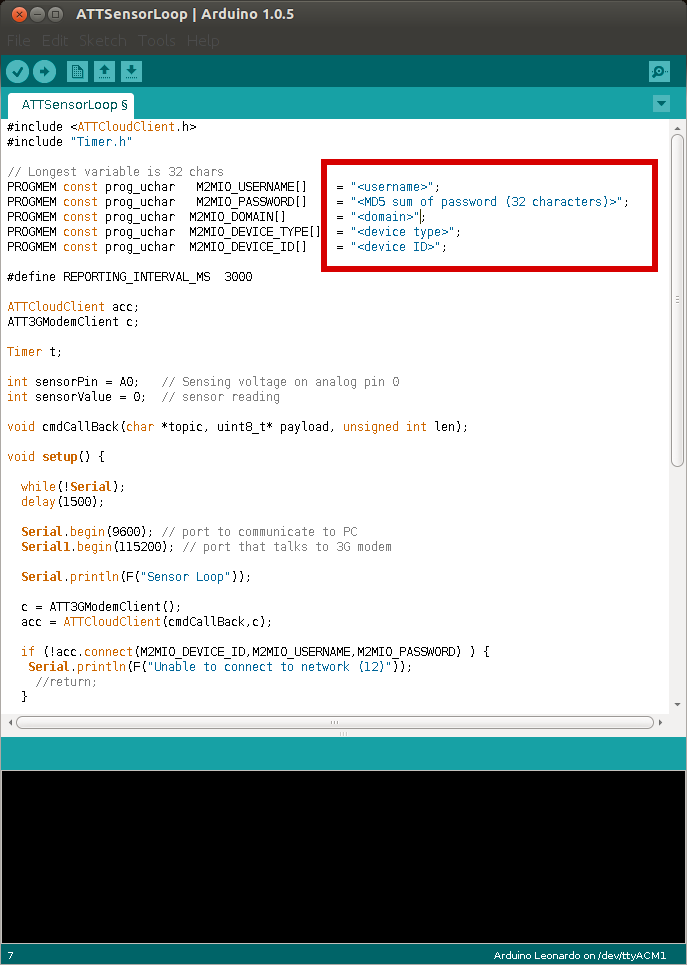The width and height of the screenshot is (687, 965).
Task: Click the Verify checkmark button
Action: click(17, 71)
